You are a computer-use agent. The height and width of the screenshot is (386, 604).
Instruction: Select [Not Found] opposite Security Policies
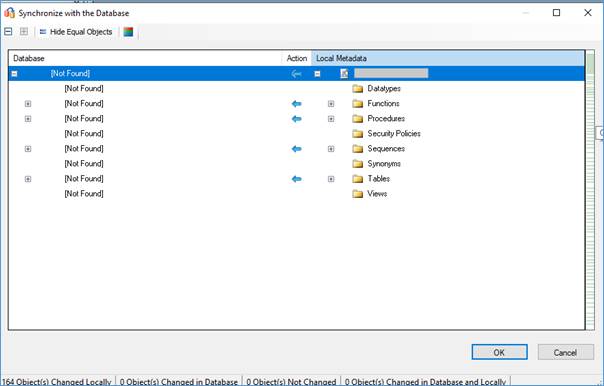pos(84,134)
